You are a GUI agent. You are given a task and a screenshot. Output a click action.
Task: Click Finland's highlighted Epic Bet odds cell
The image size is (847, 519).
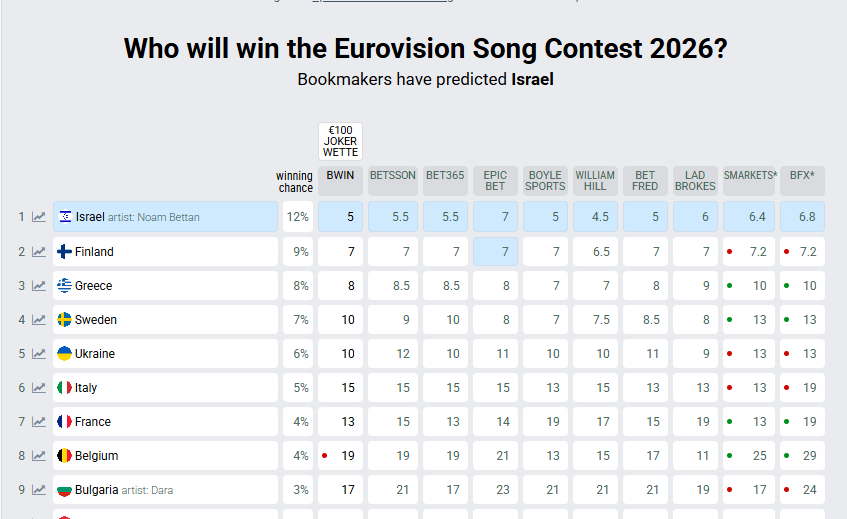pos(495,251)
